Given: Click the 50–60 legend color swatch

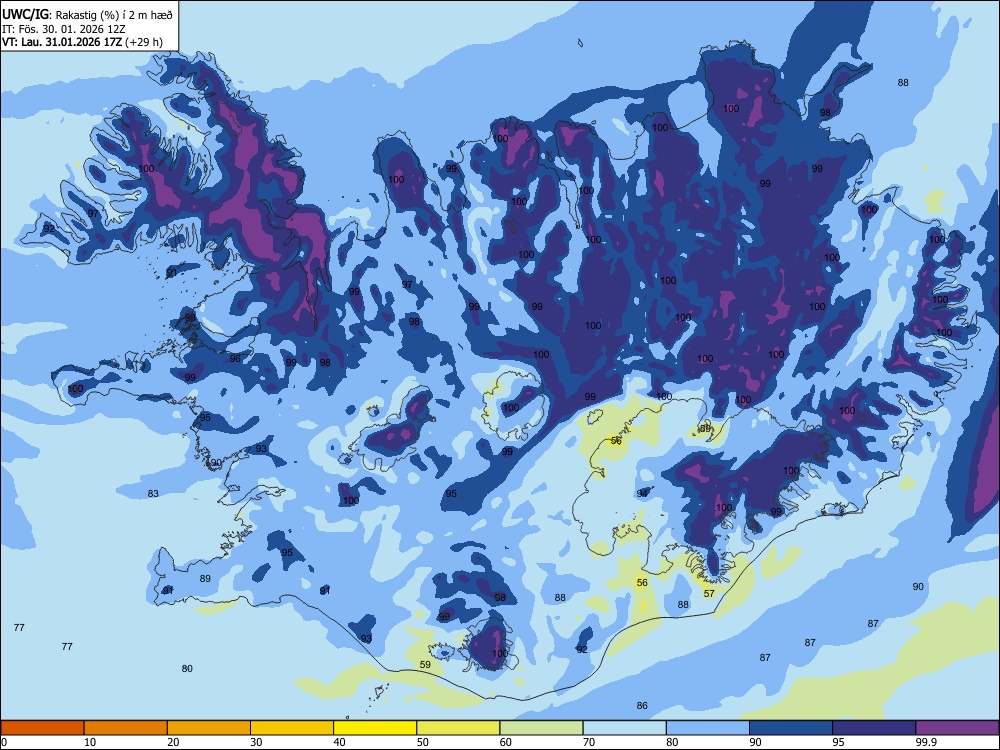Looking at the screenshot, I should [458, 728].
